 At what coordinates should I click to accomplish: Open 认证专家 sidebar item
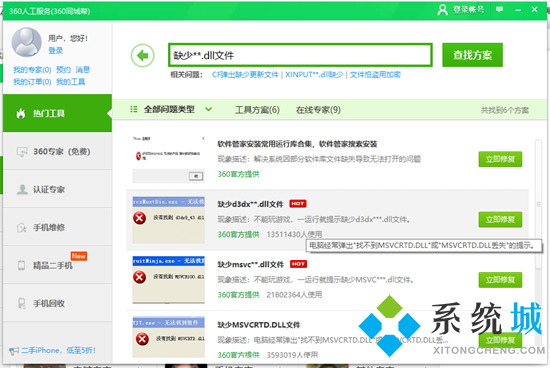click(x=58, y=189)
